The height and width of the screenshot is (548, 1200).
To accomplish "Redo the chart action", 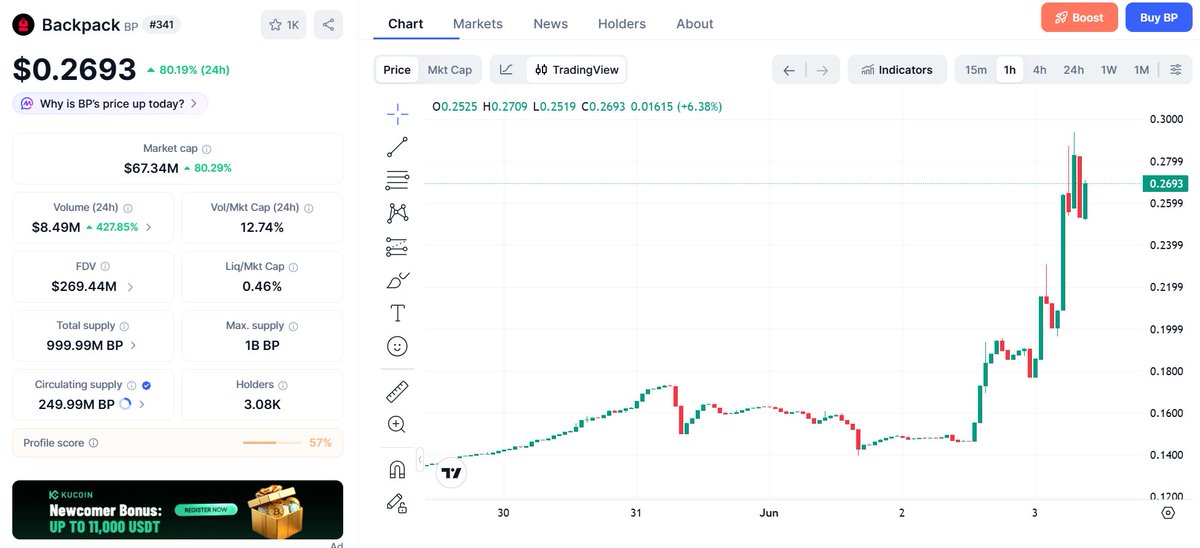I will 822,70.
